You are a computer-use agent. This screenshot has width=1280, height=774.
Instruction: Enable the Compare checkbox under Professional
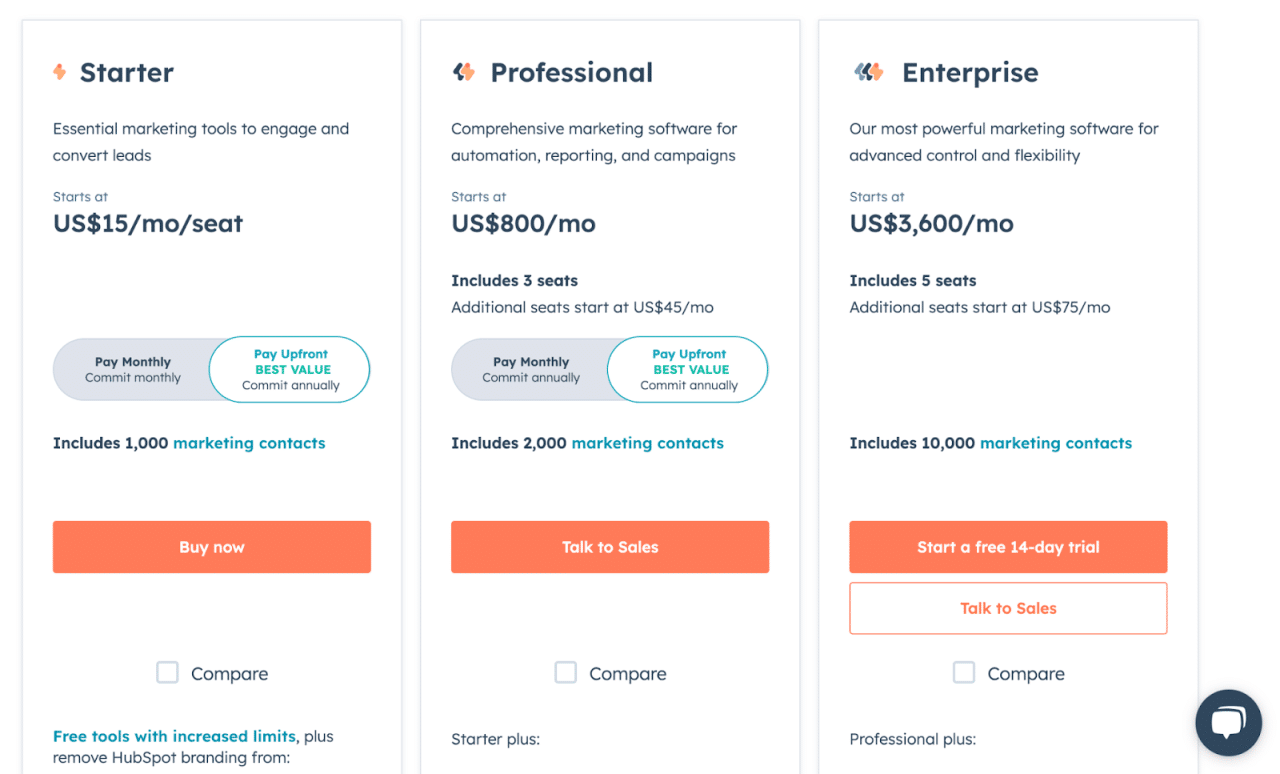click(566, 672)
